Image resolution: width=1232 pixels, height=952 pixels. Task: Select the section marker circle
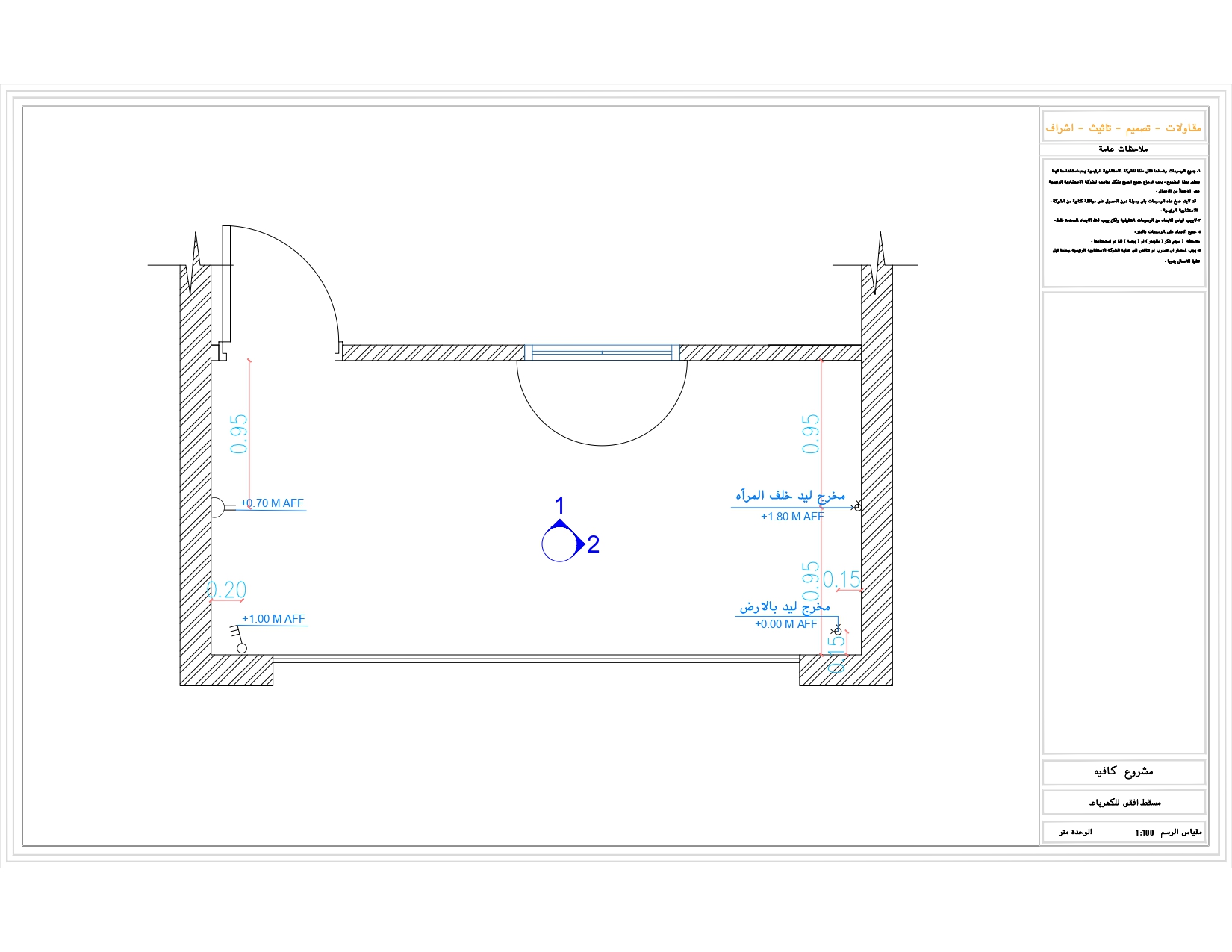[x=559, y=544]
